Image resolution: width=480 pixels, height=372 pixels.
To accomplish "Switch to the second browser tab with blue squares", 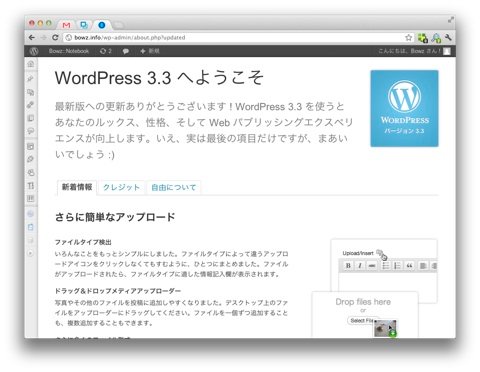I will 84,25.
